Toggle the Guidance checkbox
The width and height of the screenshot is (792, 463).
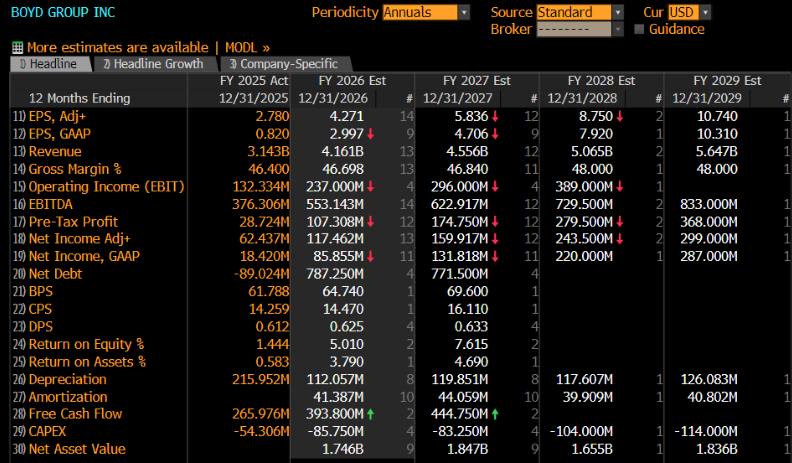point(639,29)
